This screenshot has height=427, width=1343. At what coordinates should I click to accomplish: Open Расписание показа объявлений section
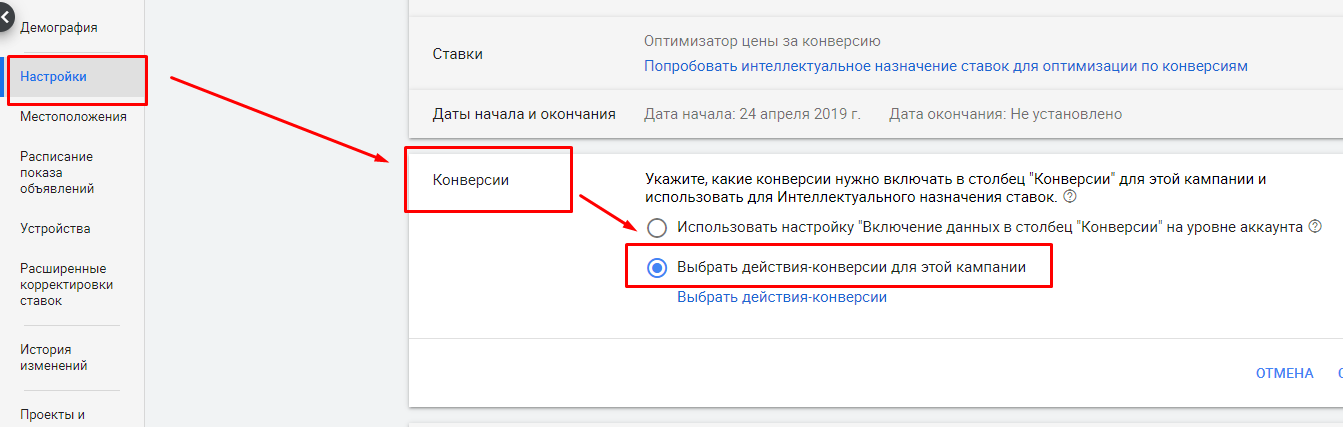[x=57, y=173]
